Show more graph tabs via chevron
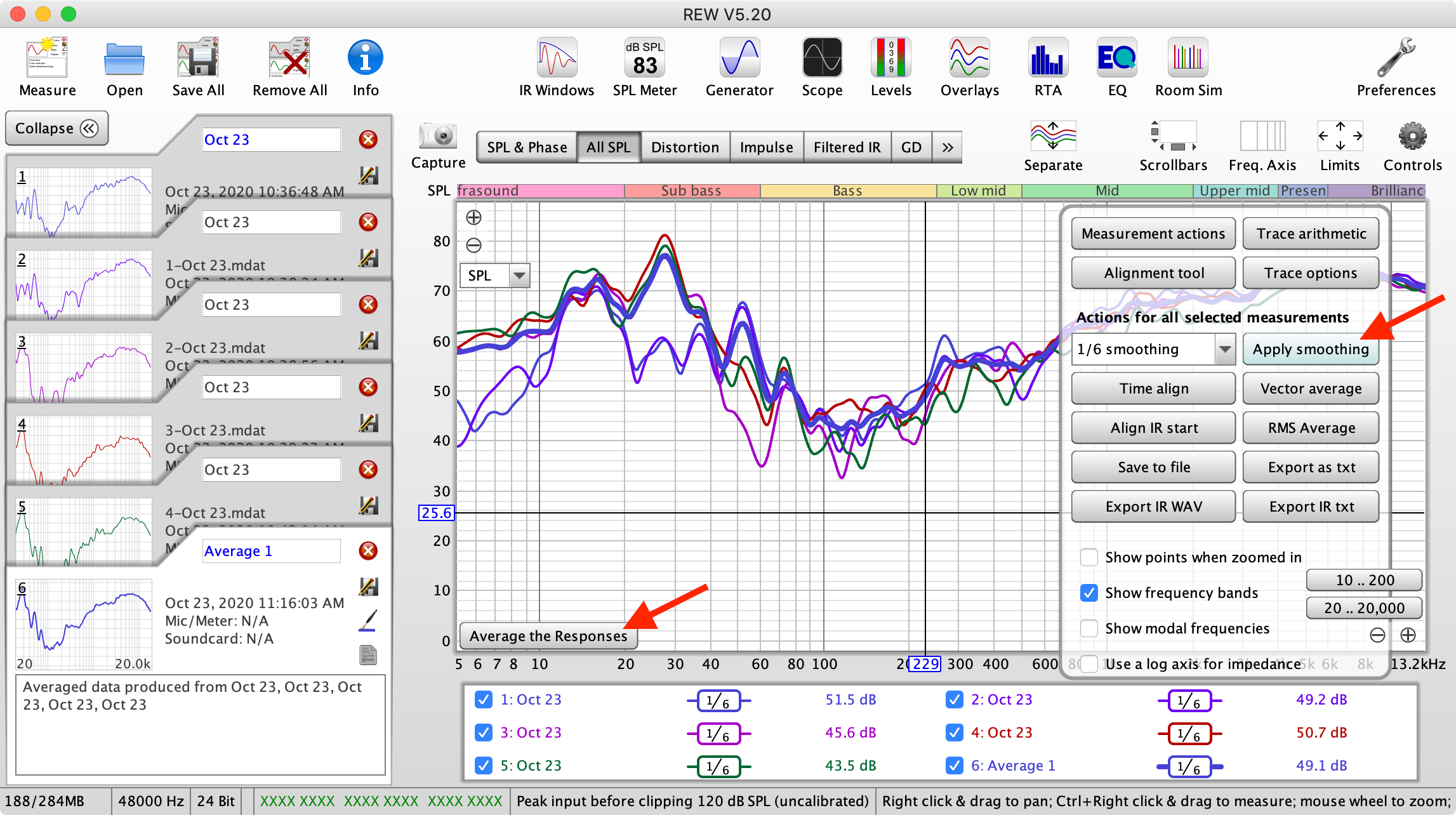This screenshot has height=815, width=1456. click(x=947, y=147)
